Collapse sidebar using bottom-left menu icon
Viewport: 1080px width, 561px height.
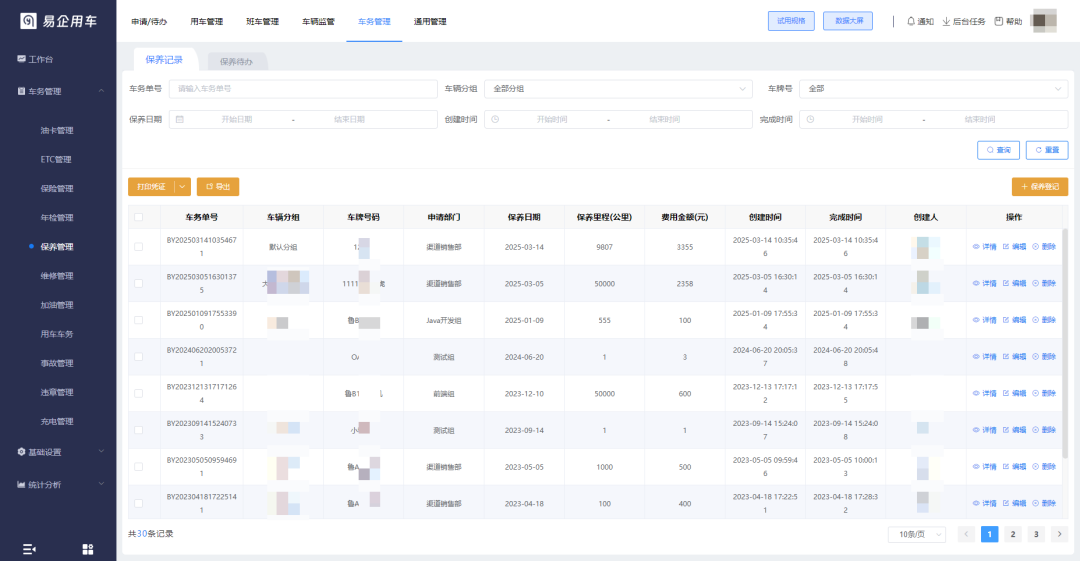pos(29,548)
